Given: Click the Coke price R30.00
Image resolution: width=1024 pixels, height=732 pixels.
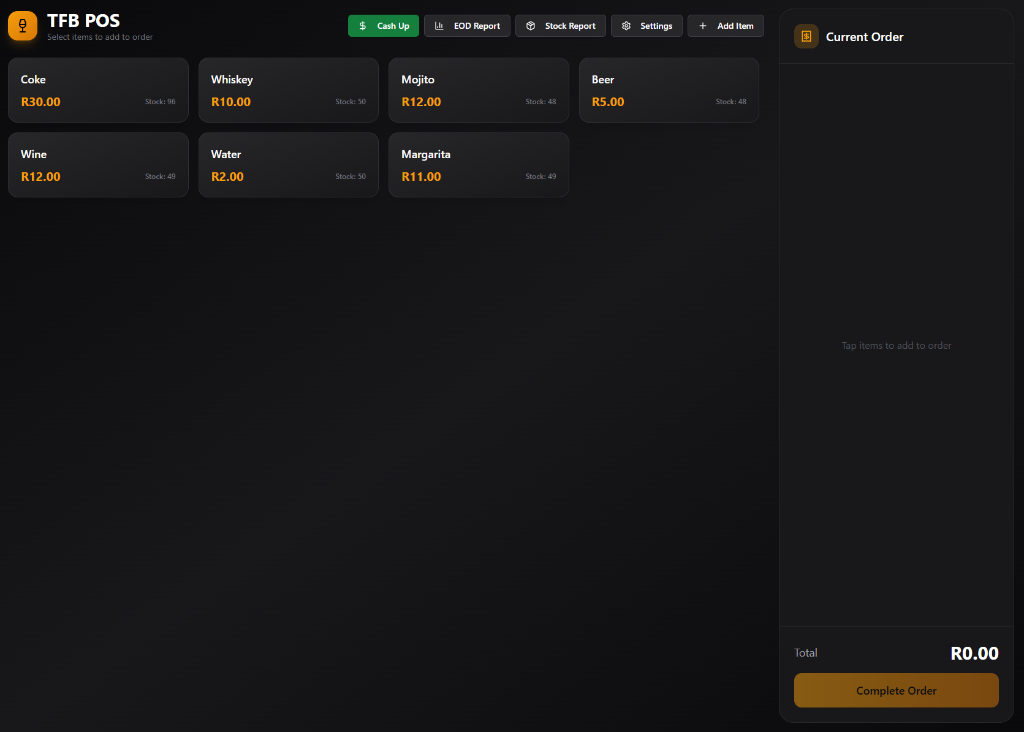Looking at the screenshot, I should [x=40, y=102].
